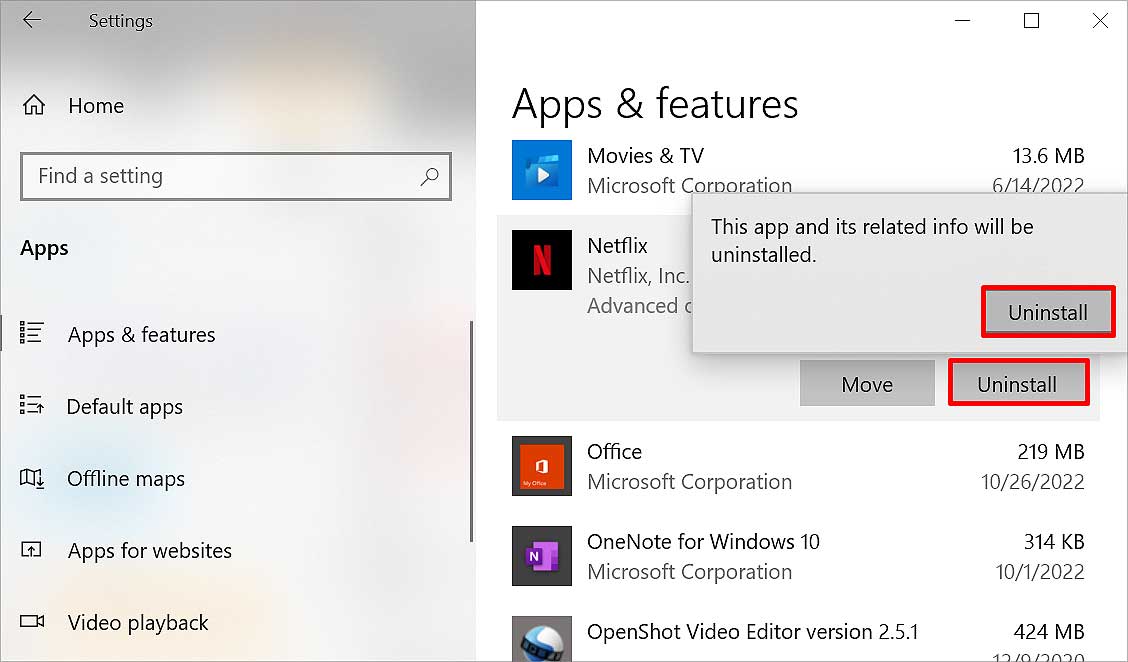Confirm Uninstall in the popup
The image size is (1128, 662).
1048,312
